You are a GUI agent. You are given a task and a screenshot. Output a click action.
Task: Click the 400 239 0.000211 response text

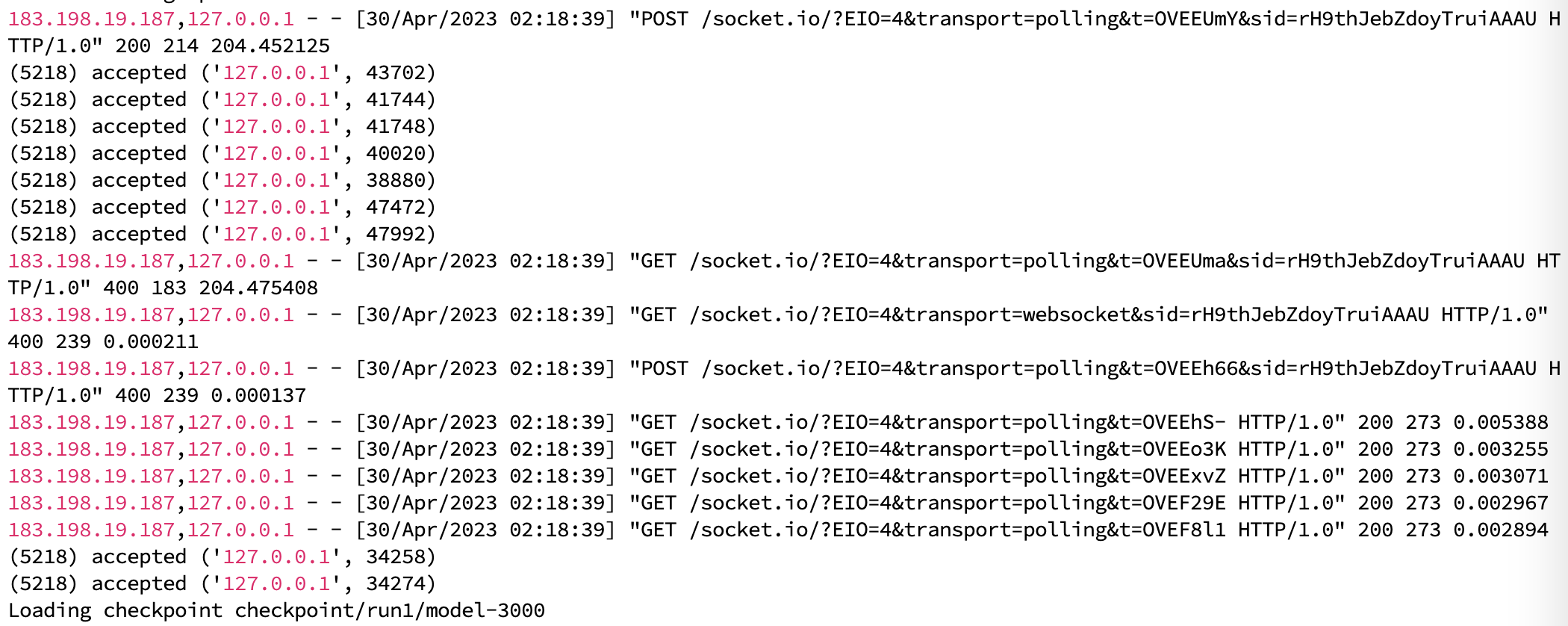(x=103, y=341)
